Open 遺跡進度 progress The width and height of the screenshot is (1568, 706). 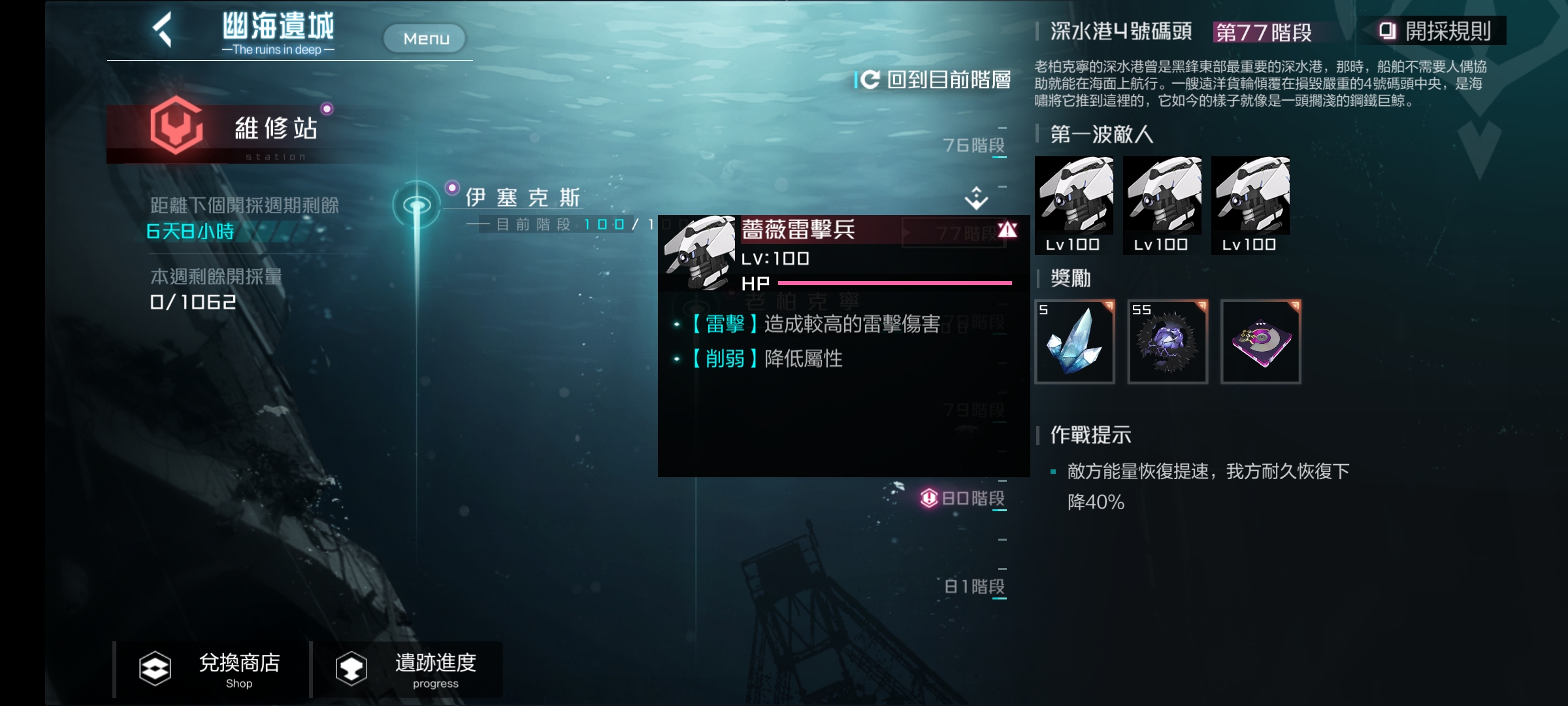(x=408, y=669)
